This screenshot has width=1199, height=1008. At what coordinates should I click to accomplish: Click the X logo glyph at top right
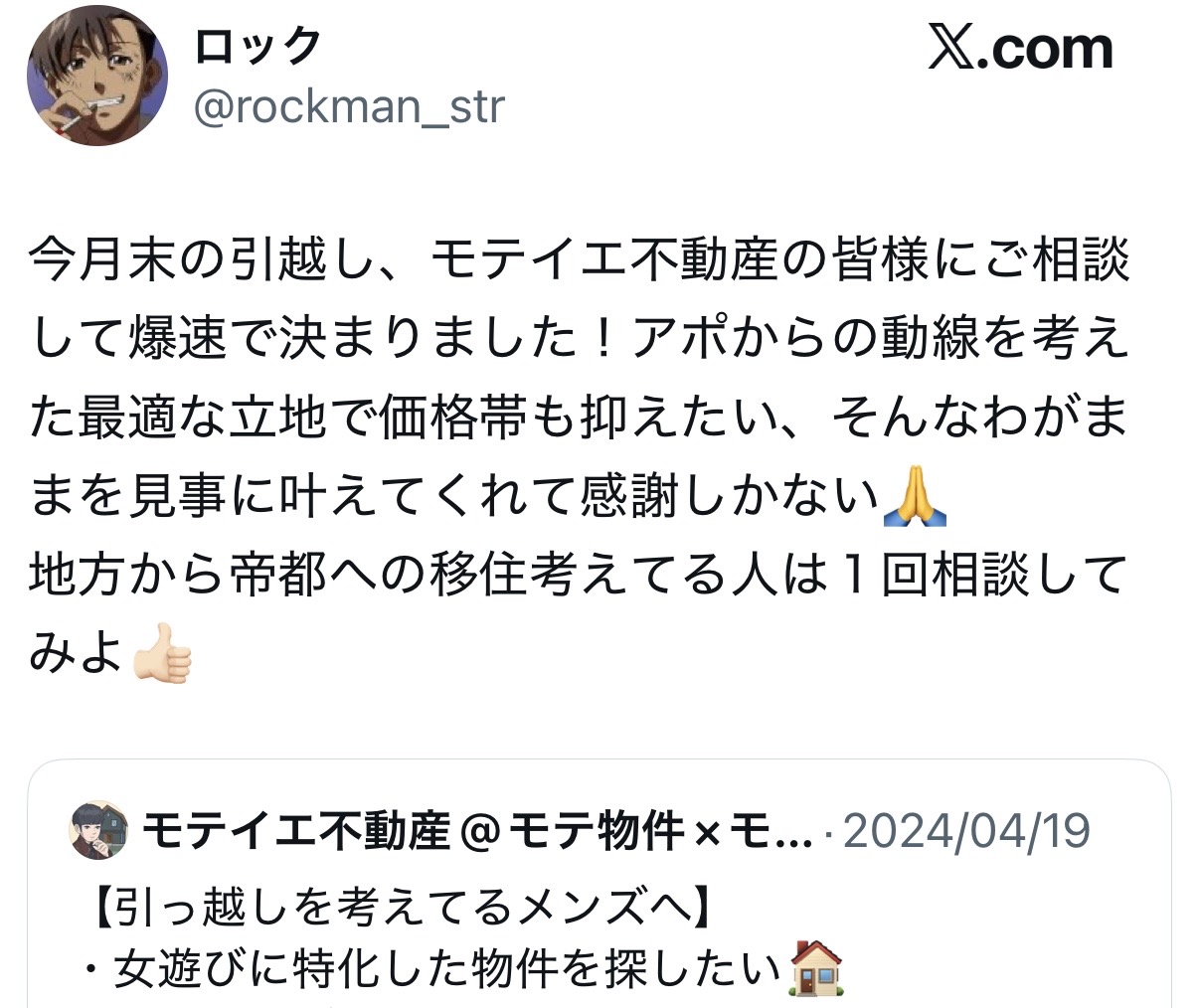[x=951, y=49]
